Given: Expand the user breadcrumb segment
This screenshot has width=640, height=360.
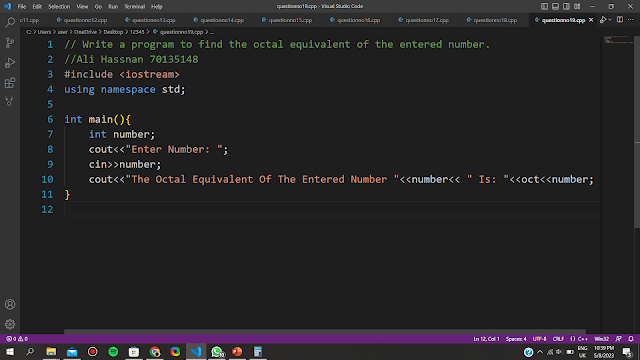Looking at the screenshot, I should tap(62, 32).
